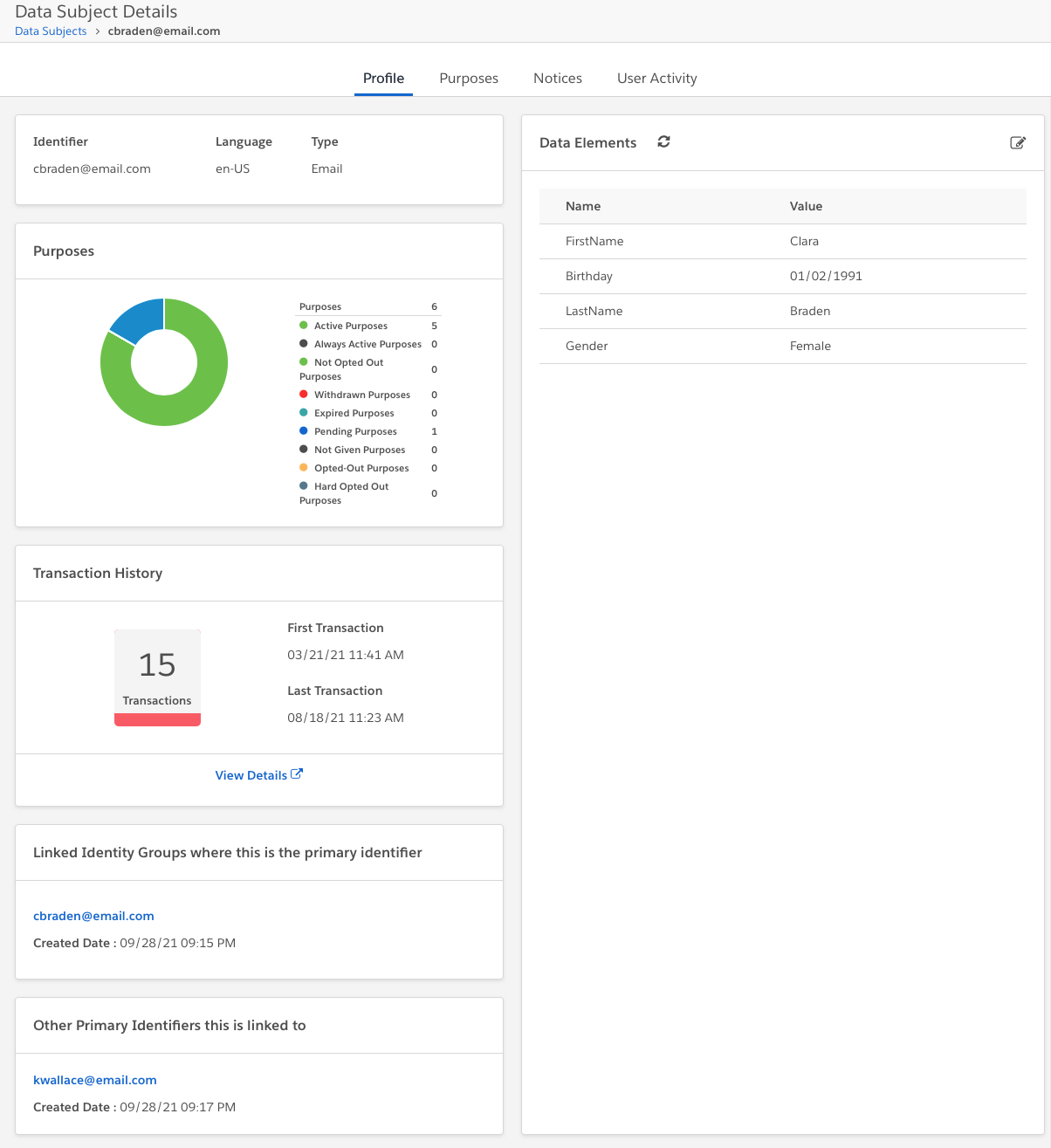Click the blue dot beside Pending Purposes legend
This screenshot has width=1051, height=1148.
point(304,430)
